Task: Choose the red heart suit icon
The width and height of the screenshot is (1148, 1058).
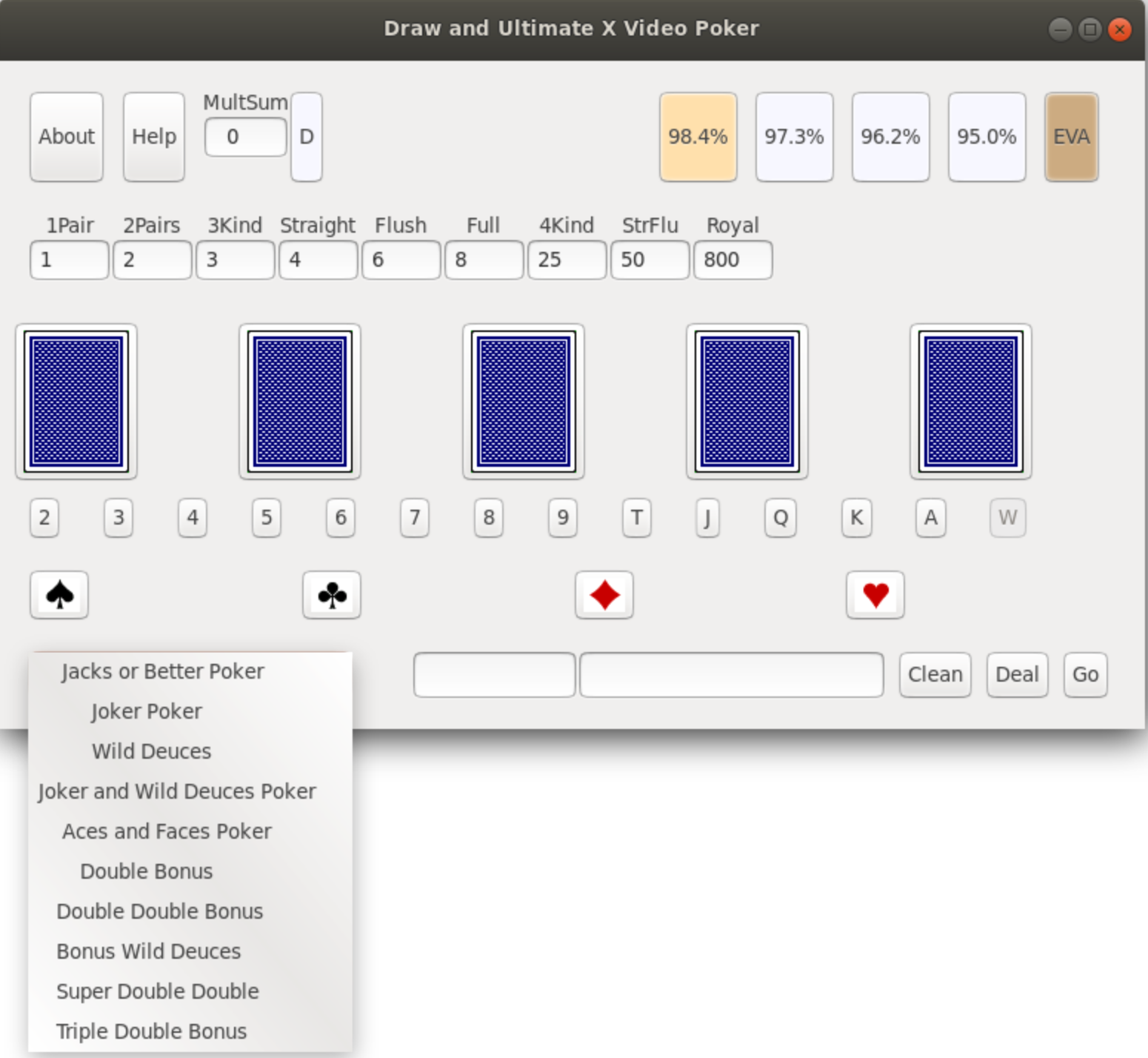Action: click(875, 595)
